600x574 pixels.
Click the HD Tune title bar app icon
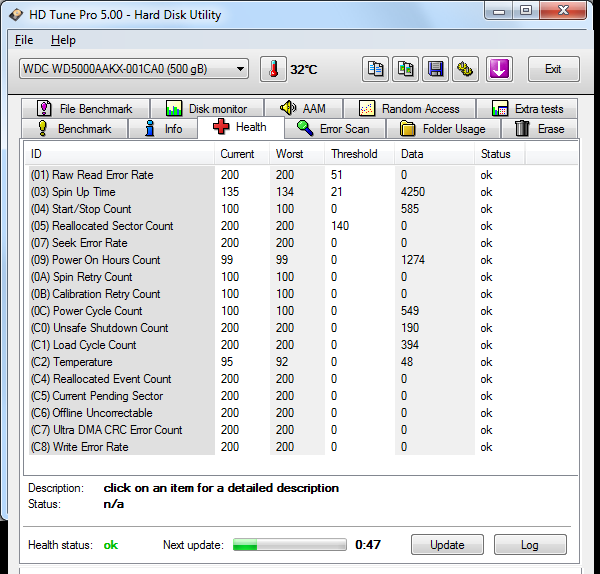[x=16, y=15]
